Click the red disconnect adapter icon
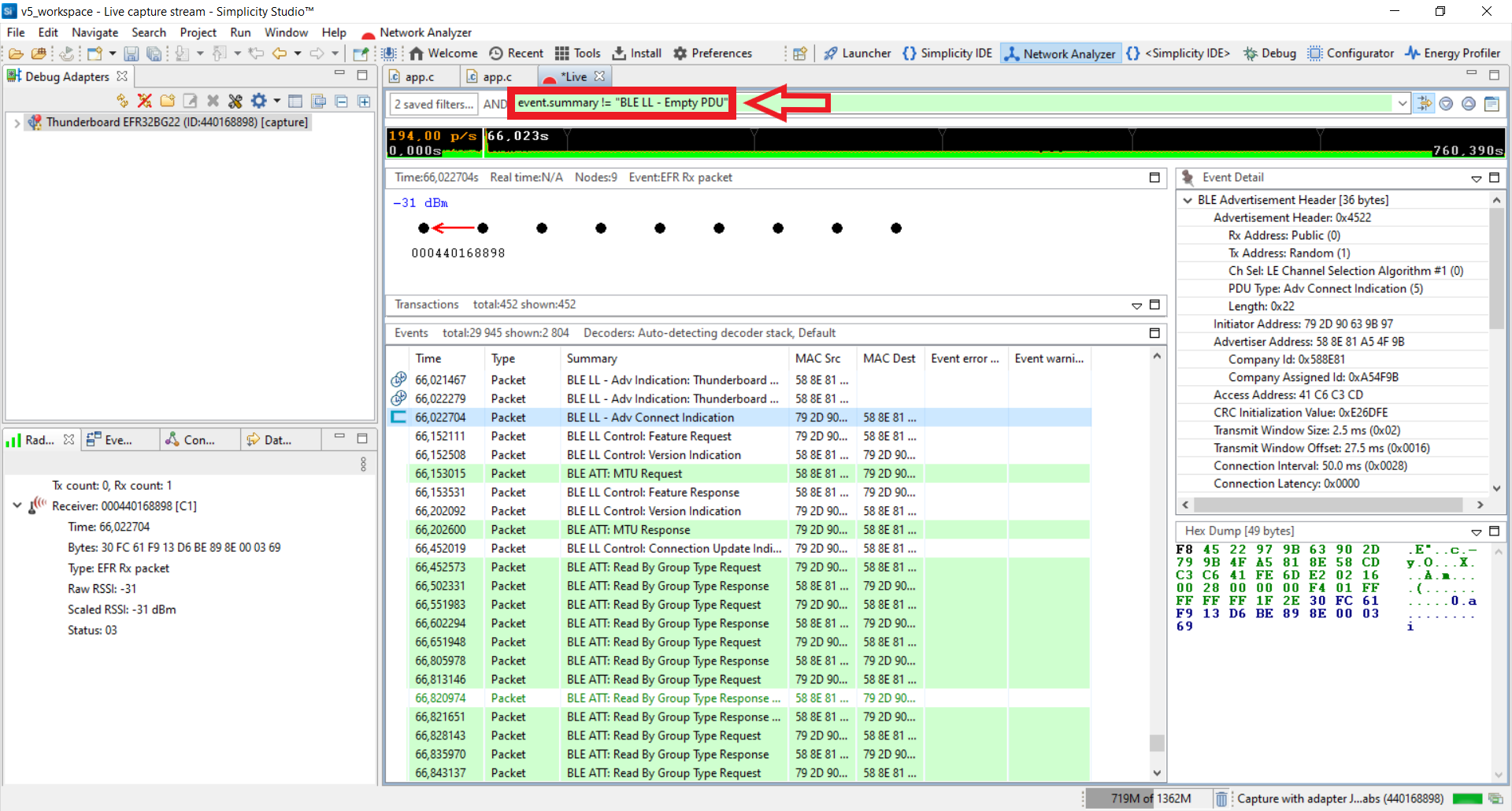This screenshot has height=811, width=1512. [145, 101]
